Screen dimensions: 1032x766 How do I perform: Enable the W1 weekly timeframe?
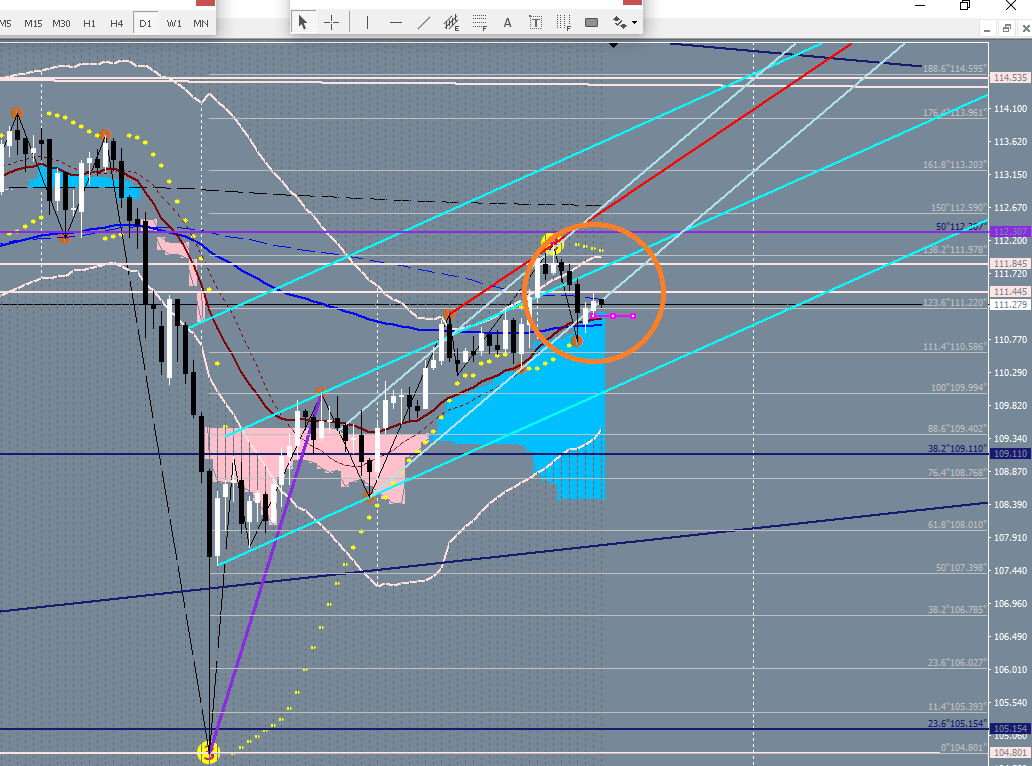tap(174, 23)
